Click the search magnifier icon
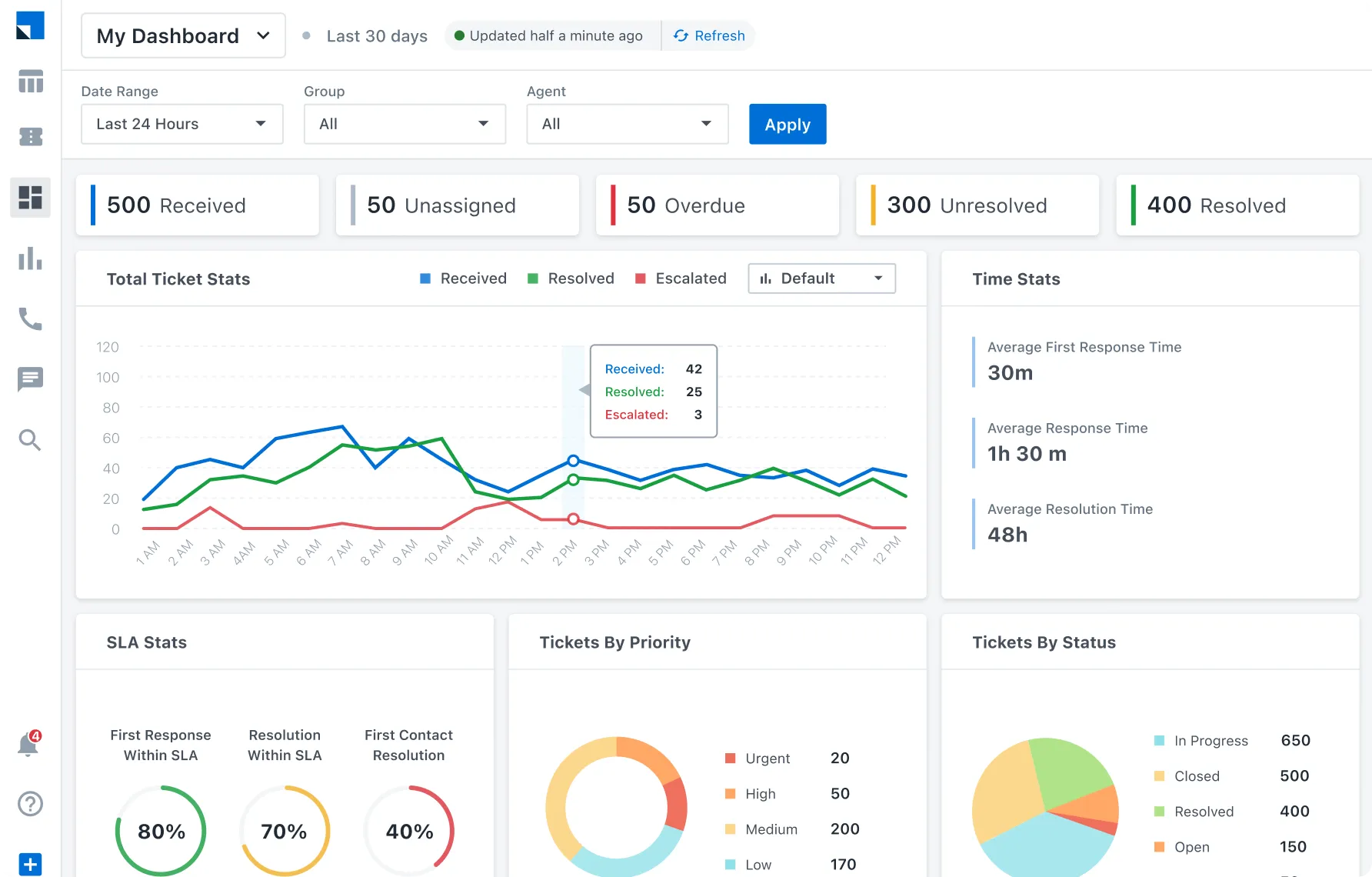1372x877 pixels. [x=30, y=440]
